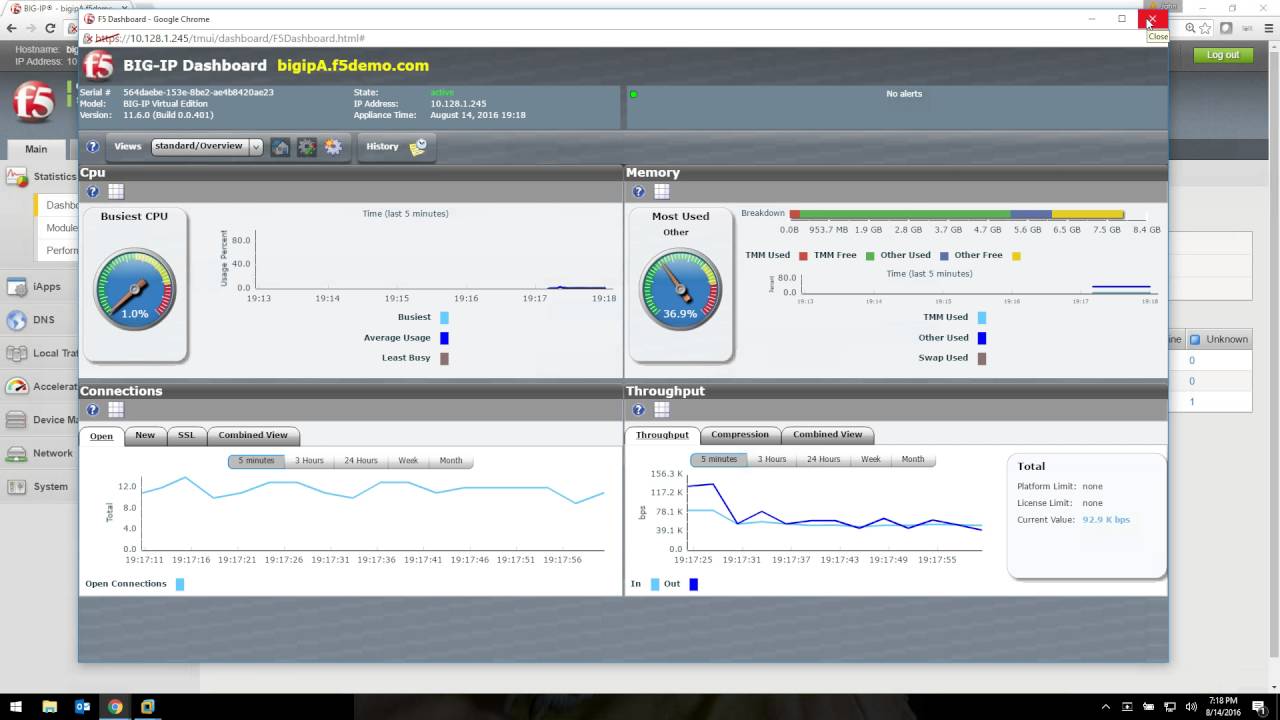The image size is (1280, 720).
Task: Select Connections 5 minutes range
Action: pos(256,461)
